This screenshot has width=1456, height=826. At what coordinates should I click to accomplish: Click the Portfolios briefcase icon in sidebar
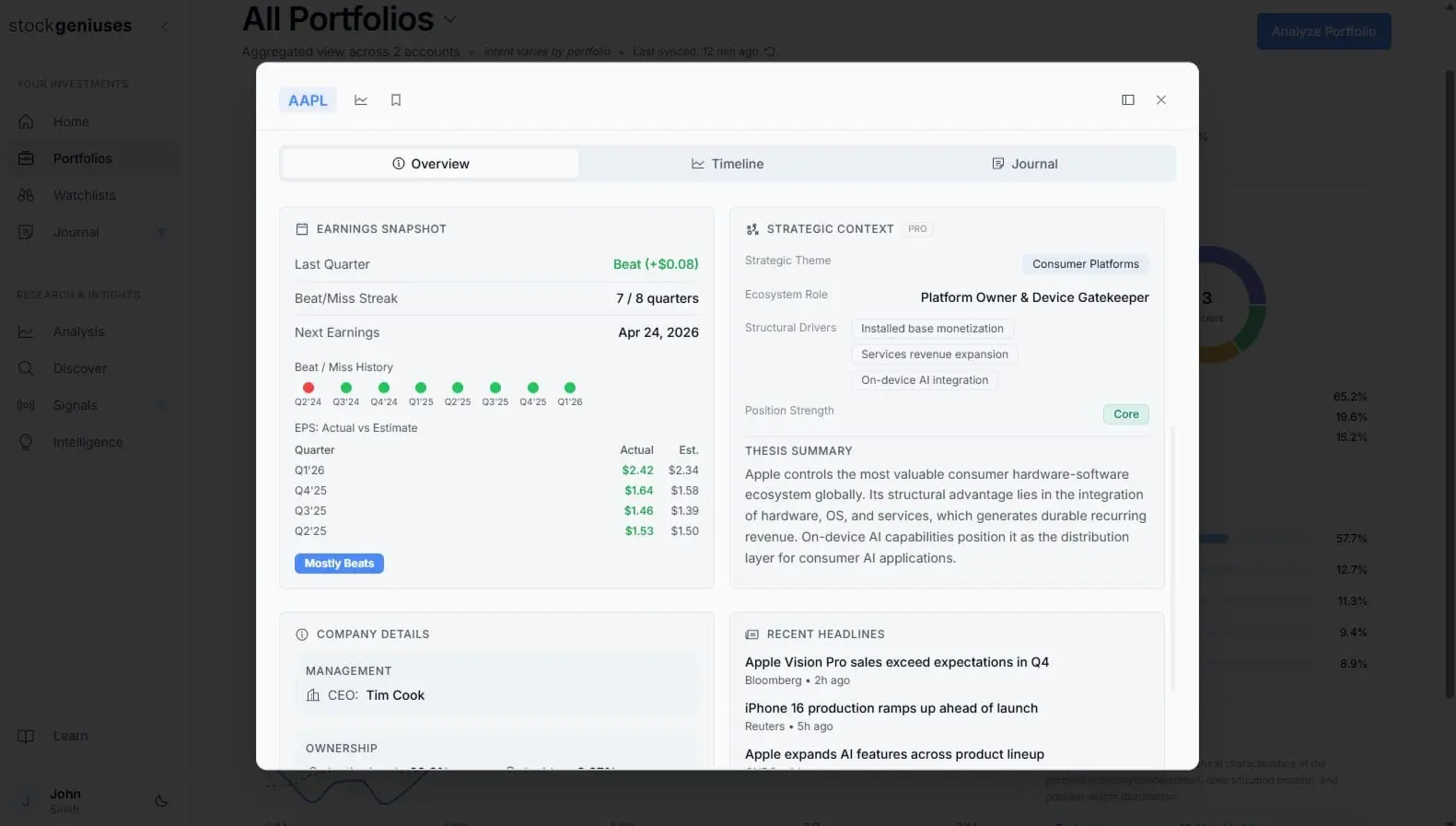pos(26,158)
